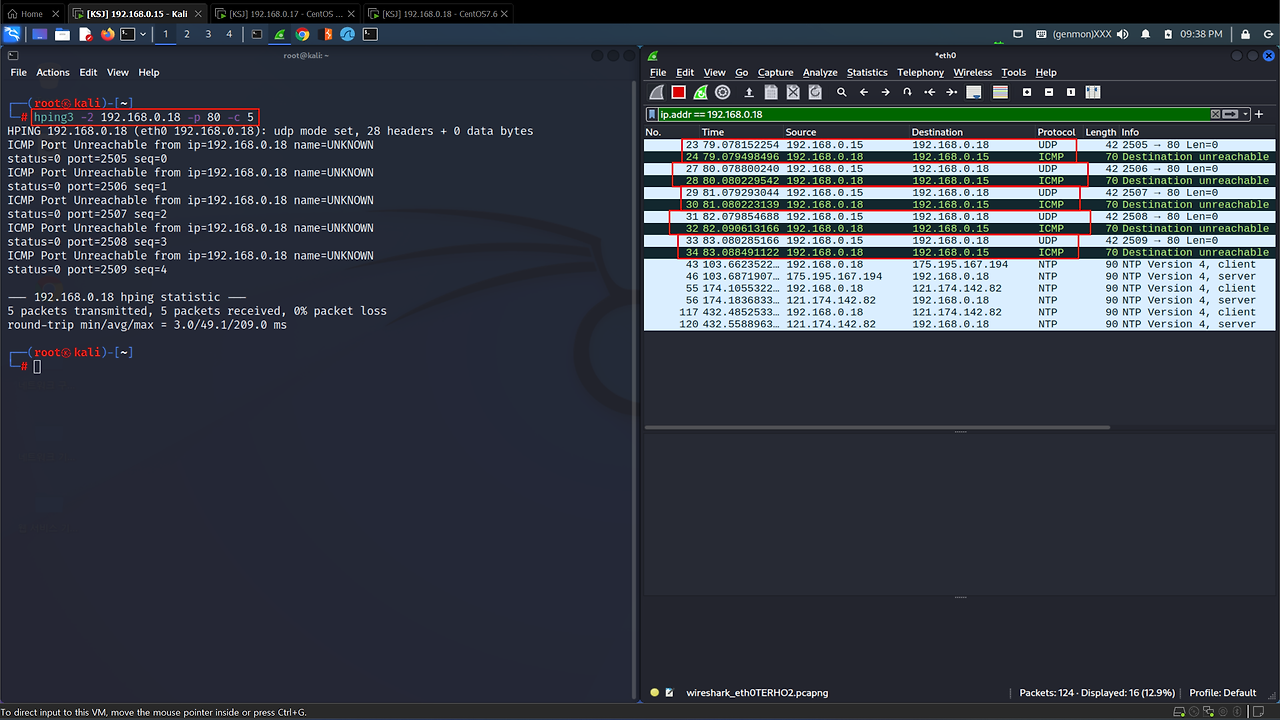Image resolution: width=1280 pixels, height=720 pixels.
Task: Open the Firefox browser from the panel
Action: [x=107, y=34]
